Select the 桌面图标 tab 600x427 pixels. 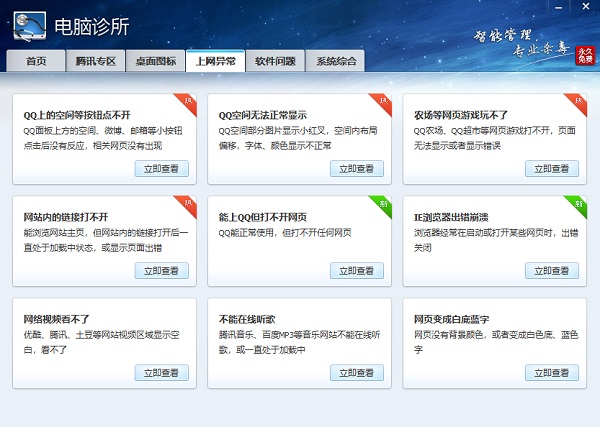point(155,61)
